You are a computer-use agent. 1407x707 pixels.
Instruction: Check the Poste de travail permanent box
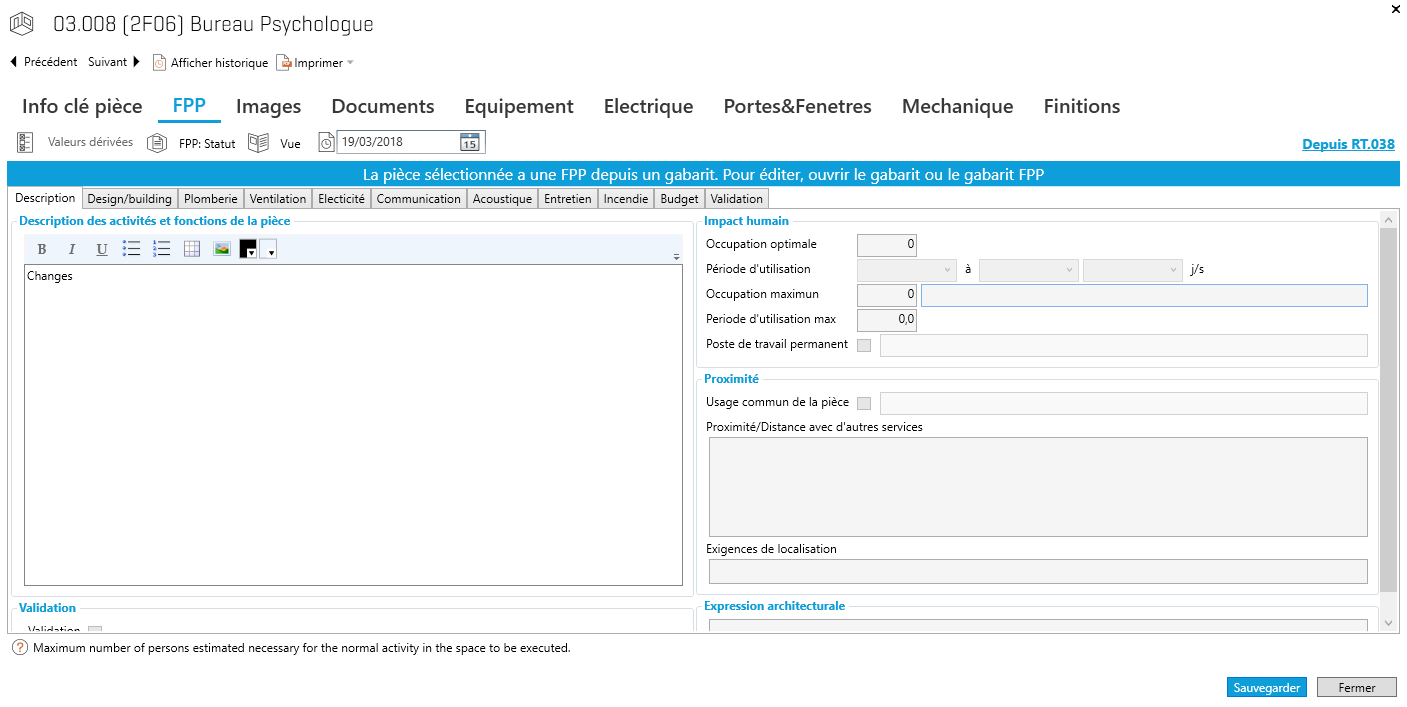point(864,345)
